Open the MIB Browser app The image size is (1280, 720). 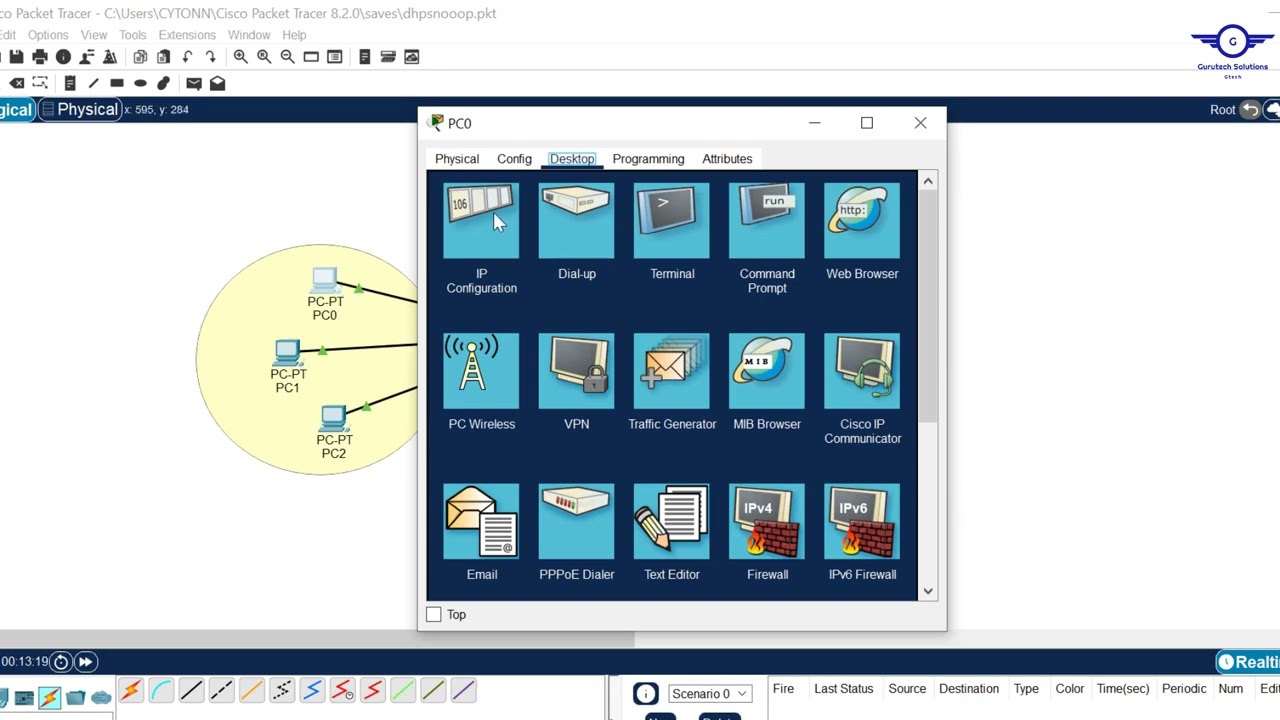click(x=767, y=371)
